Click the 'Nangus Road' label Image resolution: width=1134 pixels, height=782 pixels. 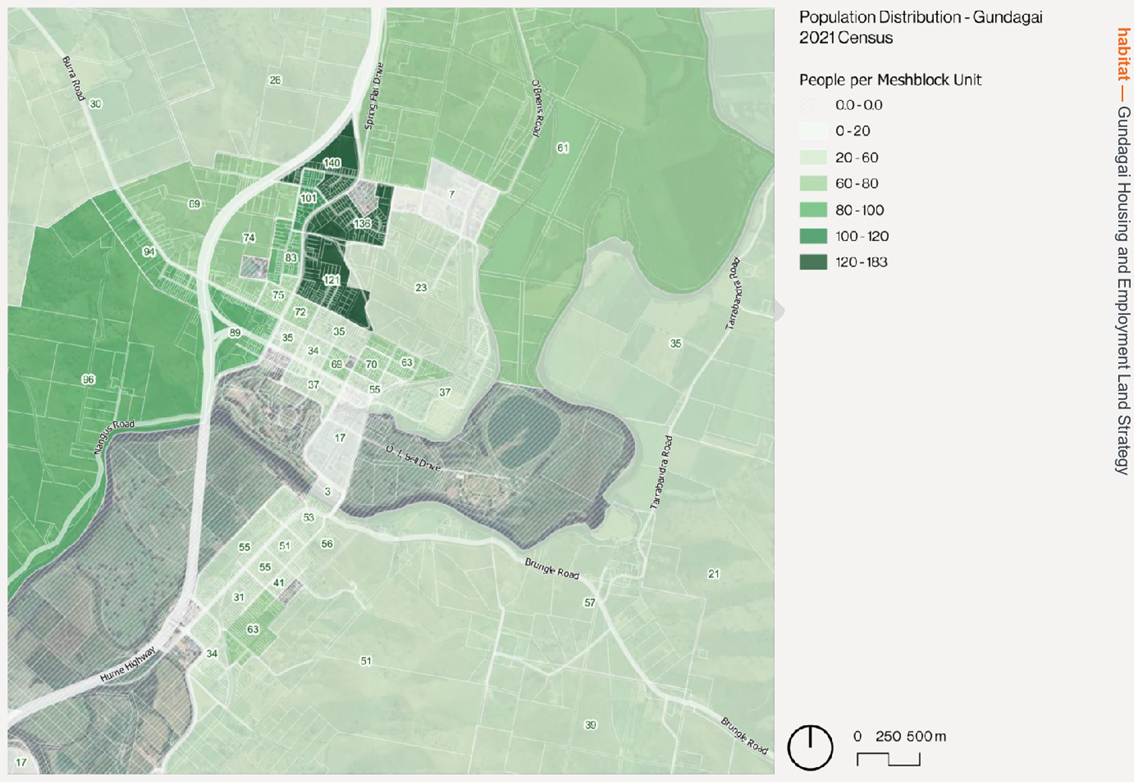pyautogui.click(x=114, y=437)
